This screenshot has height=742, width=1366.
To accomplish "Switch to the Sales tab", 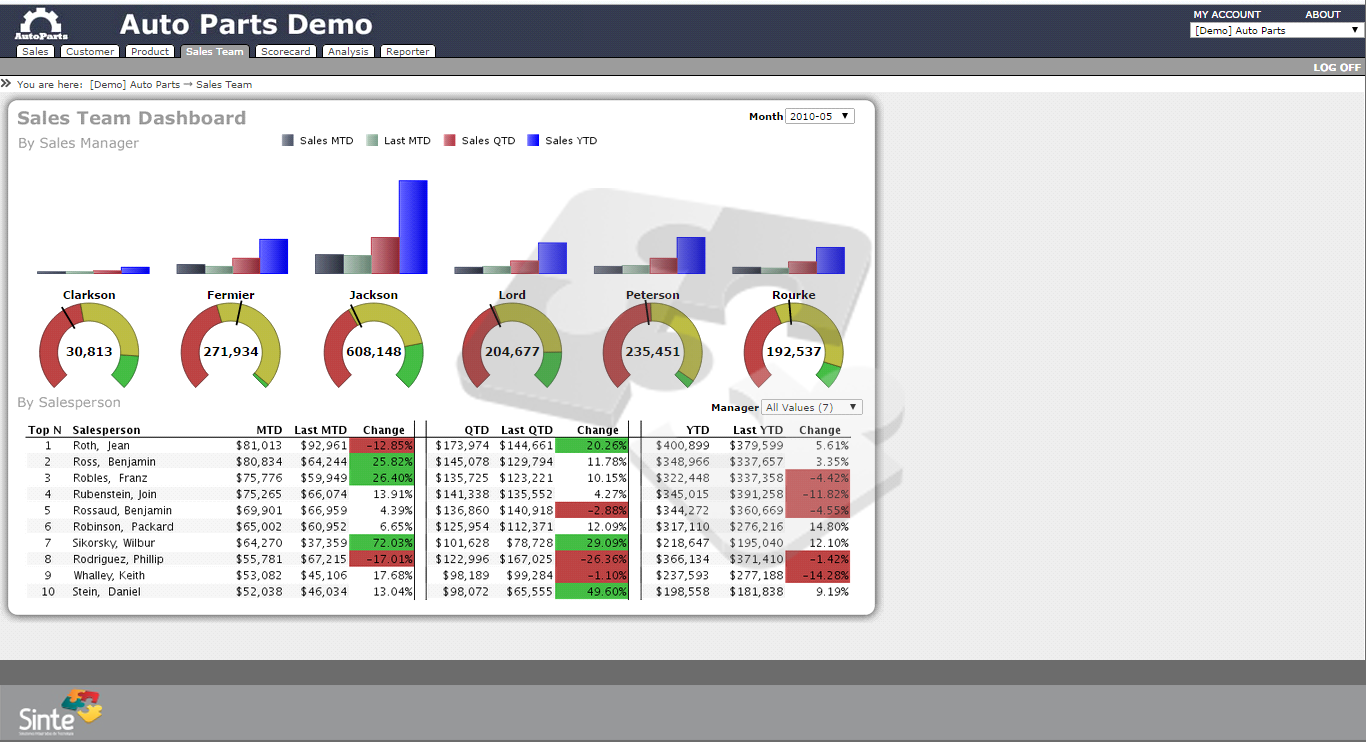I will pos(35,51).
